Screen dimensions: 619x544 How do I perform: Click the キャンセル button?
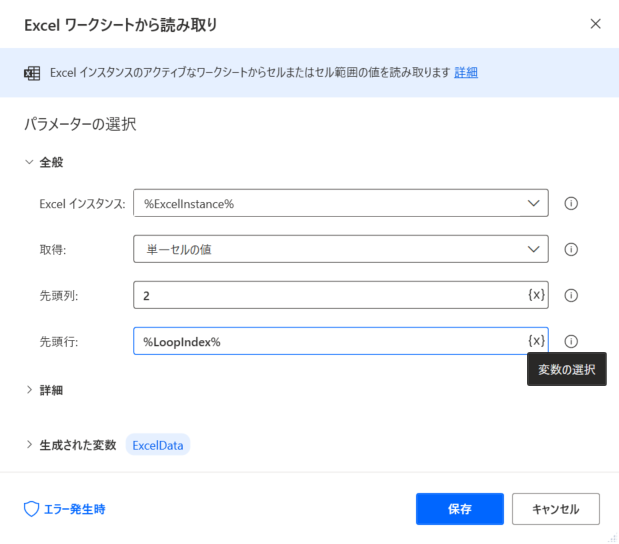click(556, 509)
